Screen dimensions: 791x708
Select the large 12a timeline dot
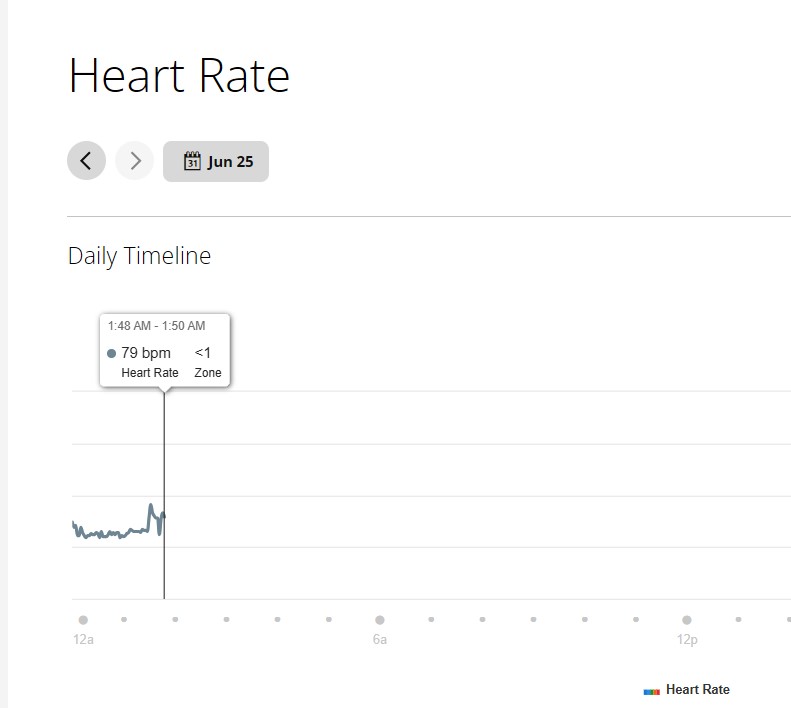tap(83, 620)
